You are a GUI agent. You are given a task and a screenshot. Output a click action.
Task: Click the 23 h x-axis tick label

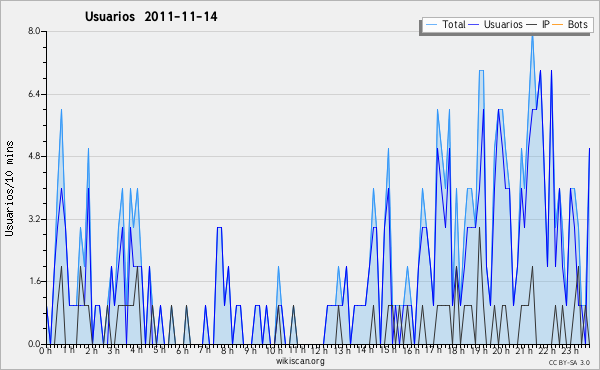[x=570, y=351]
